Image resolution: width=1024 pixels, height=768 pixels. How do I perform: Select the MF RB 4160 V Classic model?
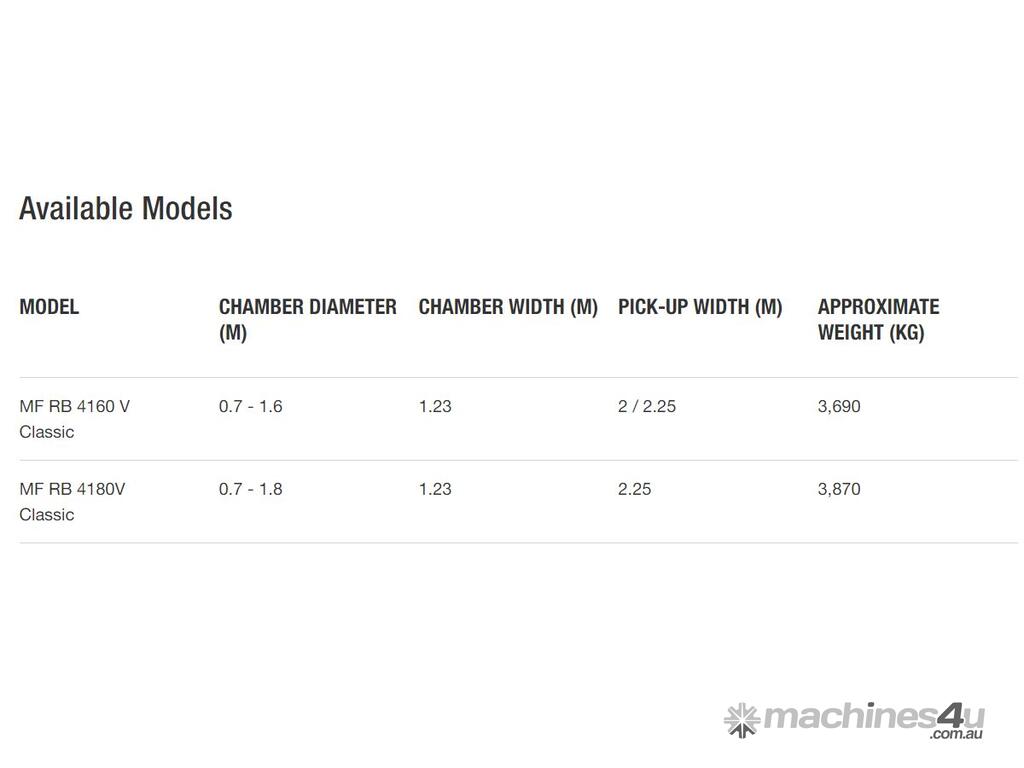tap(74, 419)
